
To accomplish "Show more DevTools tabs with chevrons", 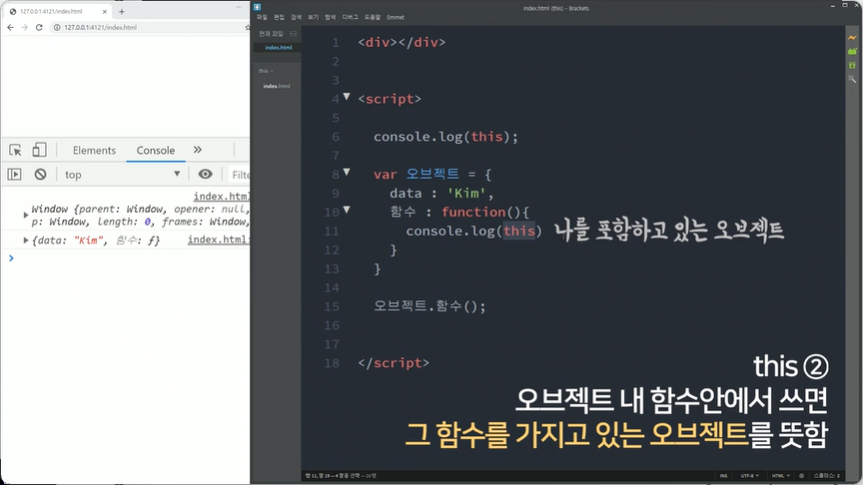I will point(198,150).
